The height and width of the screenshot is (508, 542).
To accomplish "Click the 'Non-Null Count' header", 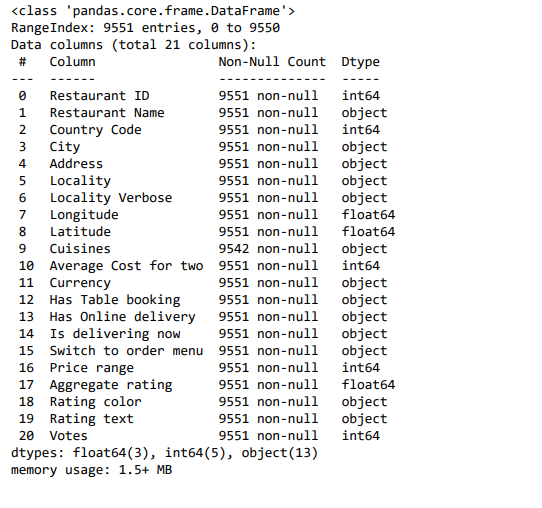I will click(x=272, y=62).
